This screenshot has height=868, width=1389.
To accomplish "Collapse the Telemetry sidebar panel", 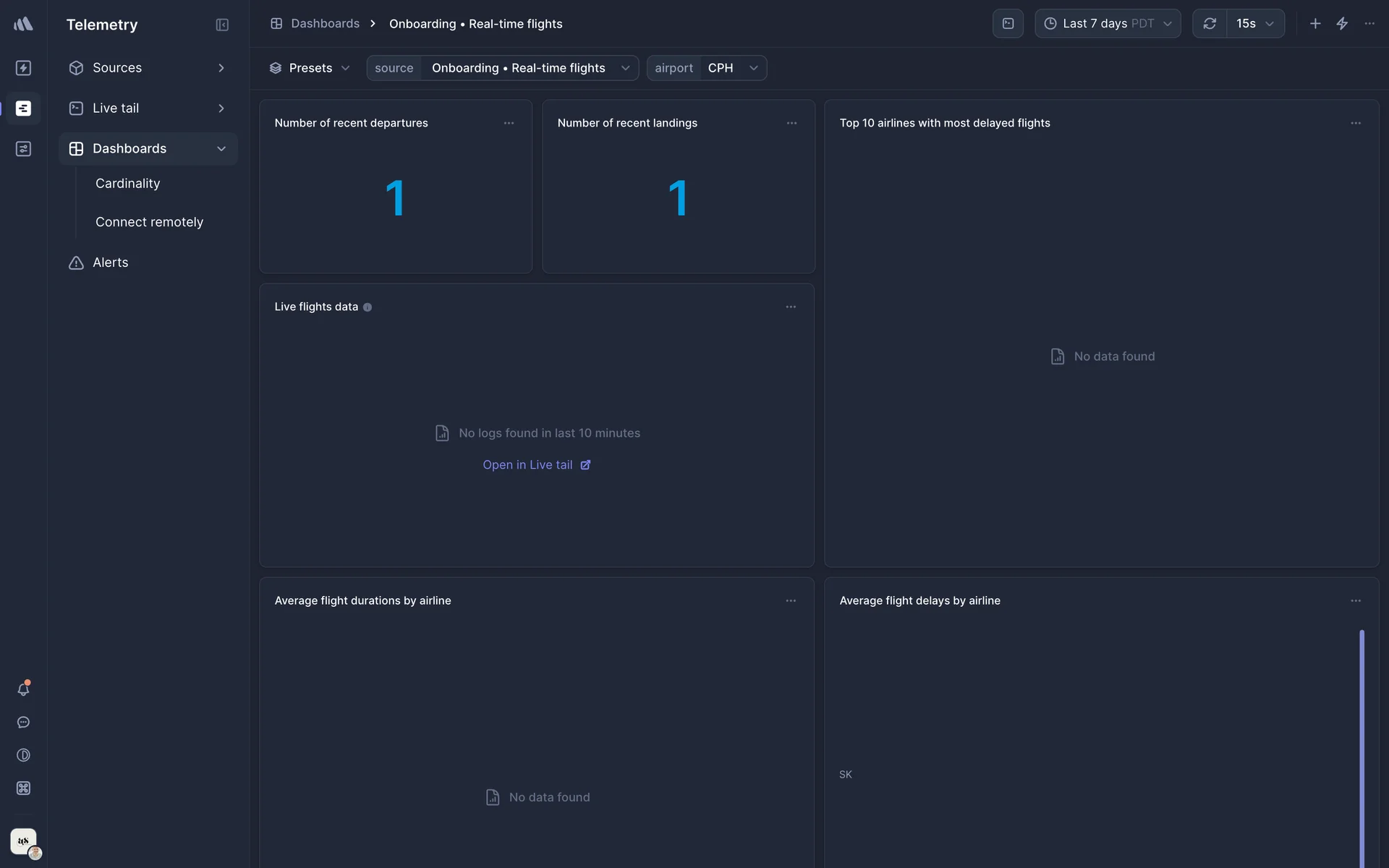I will point(222,25).
